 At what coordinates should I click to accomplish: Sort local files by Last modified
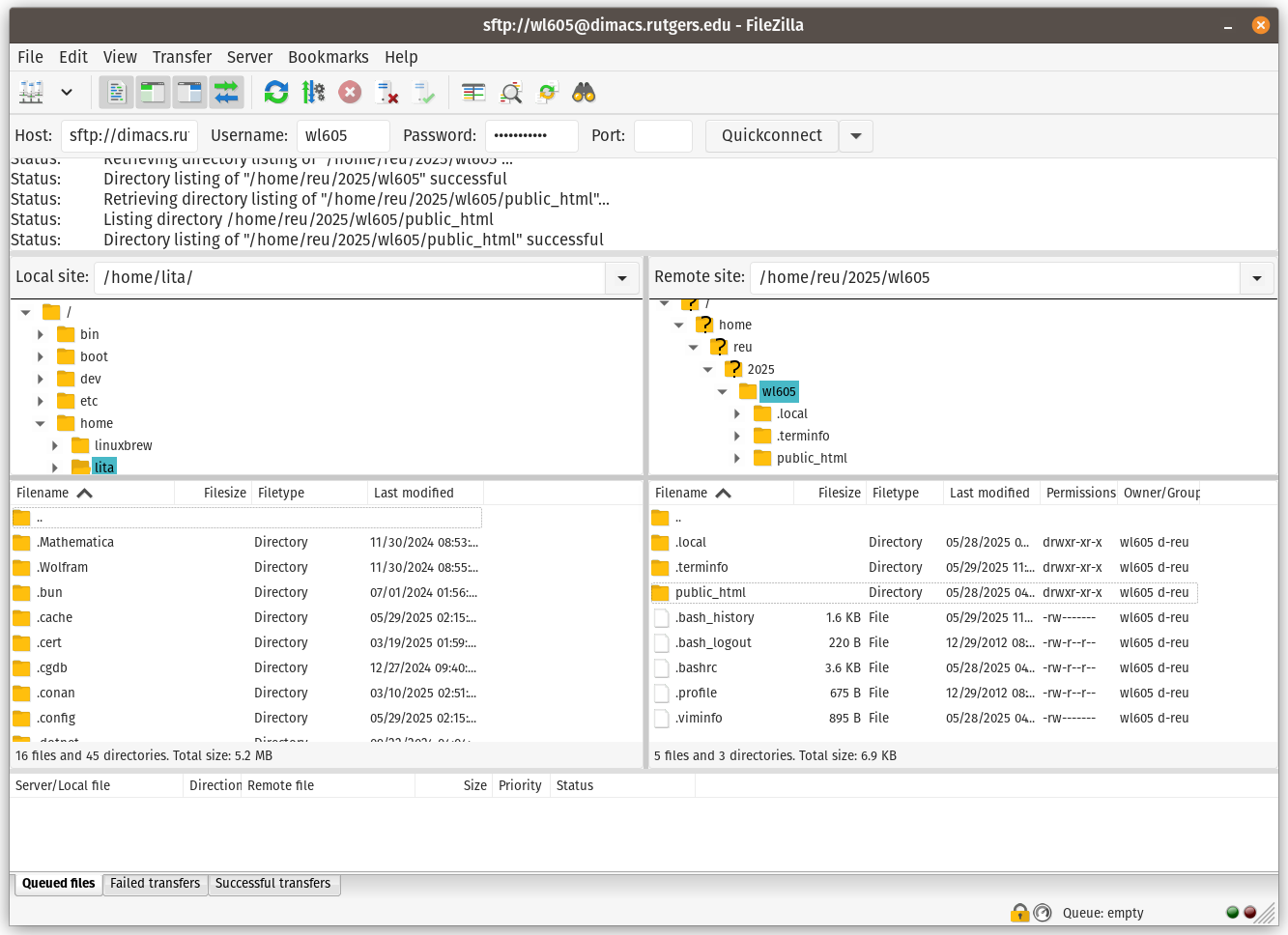coord(426,493)
